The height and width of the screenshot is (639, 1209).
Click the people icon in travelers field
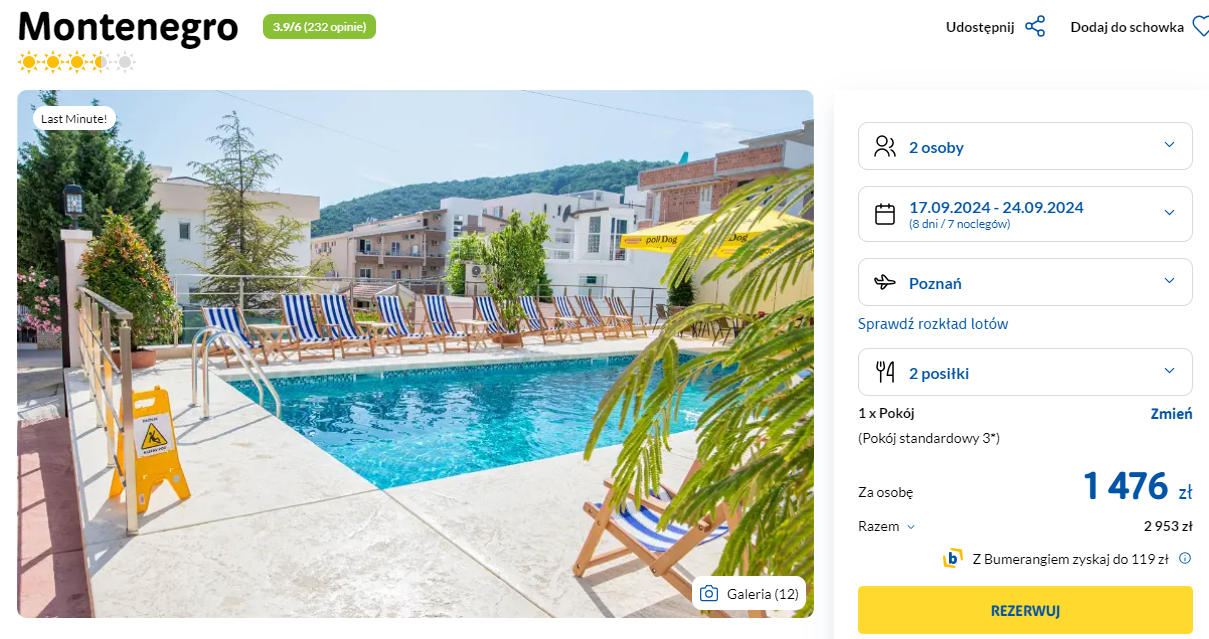click(885, 147)
